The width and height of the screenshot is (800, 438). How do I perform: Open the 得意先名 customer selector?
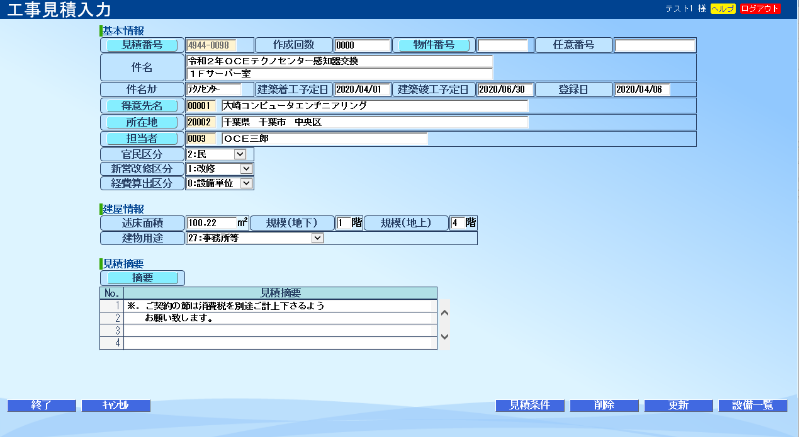[141, 105]
